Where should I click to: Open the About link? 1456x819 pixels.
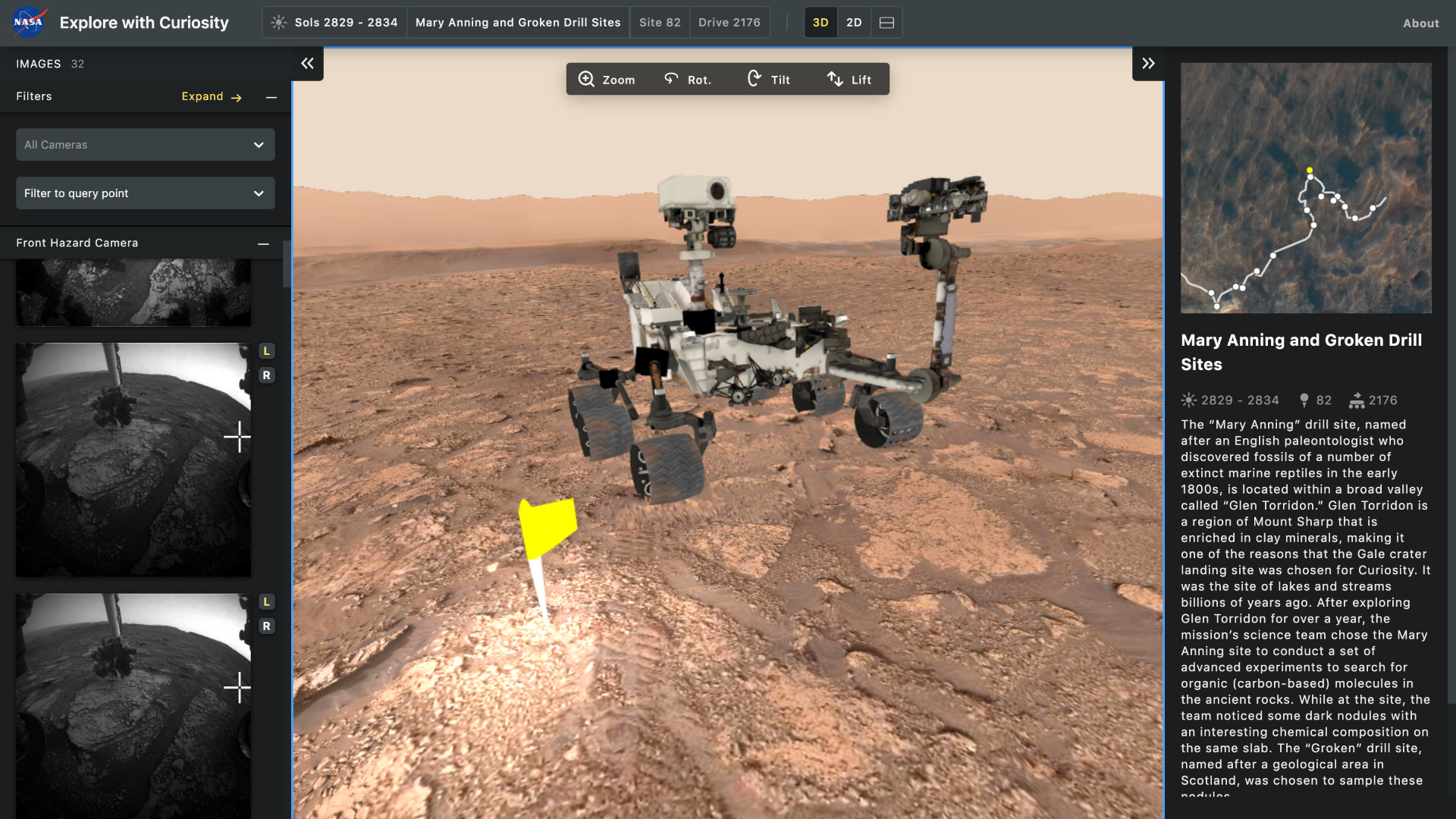(1420, 24)
